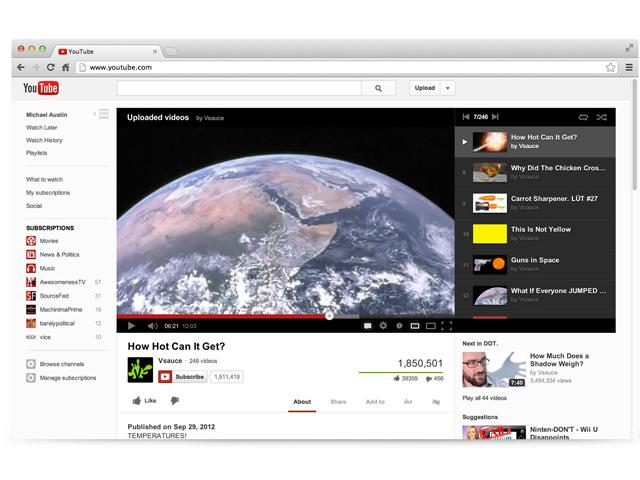Toggle captions speech bubble icon
Screen dimensions: 640x480
point(368,326)
